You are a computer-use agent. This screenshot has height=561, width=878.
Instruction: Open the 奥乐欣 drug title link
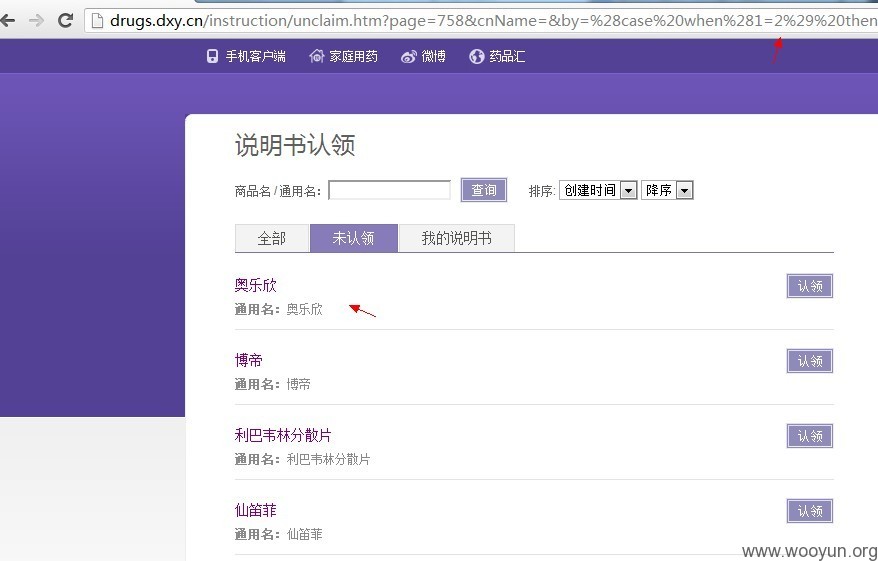256,285
